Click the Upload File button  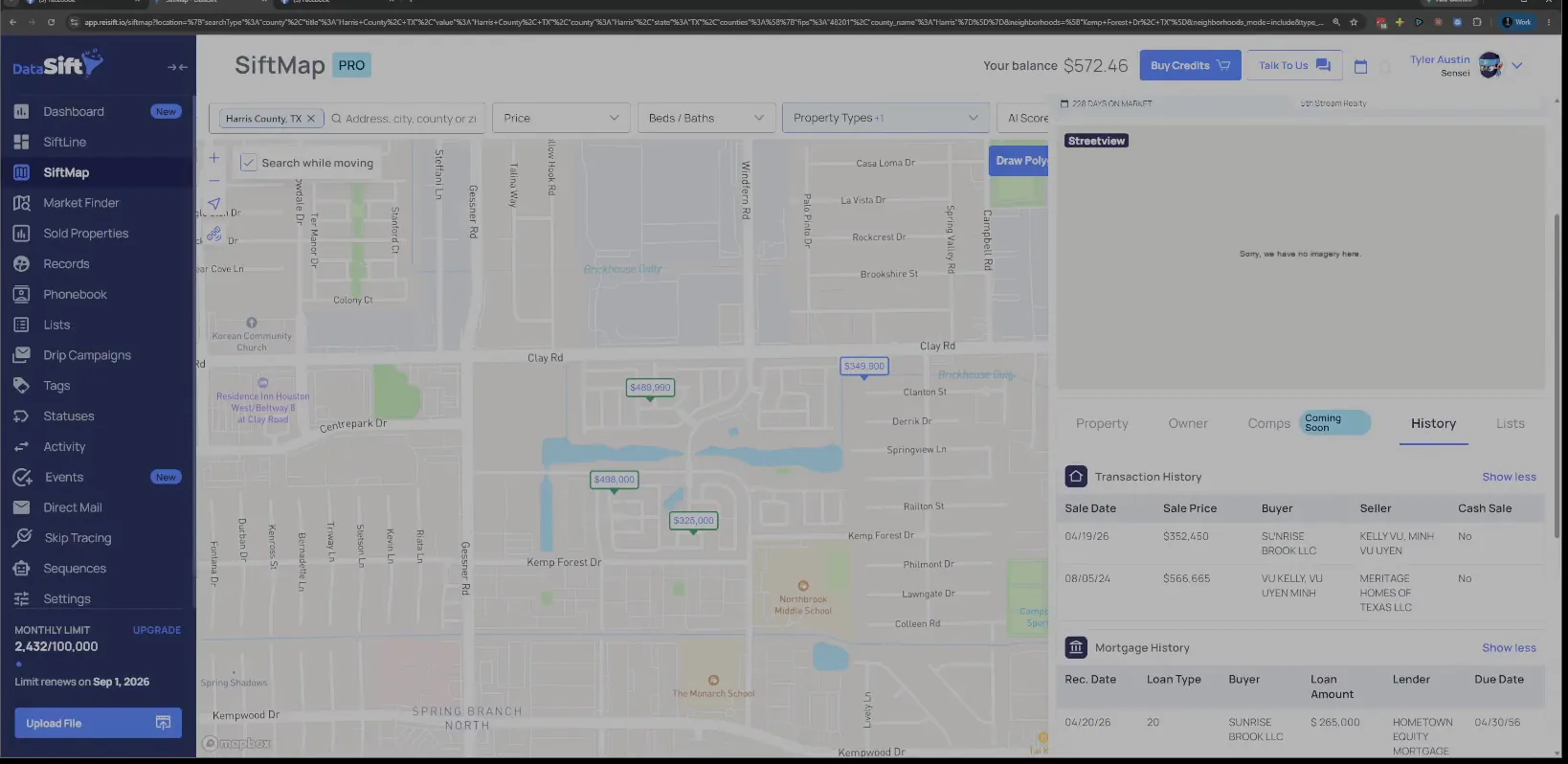98,723
